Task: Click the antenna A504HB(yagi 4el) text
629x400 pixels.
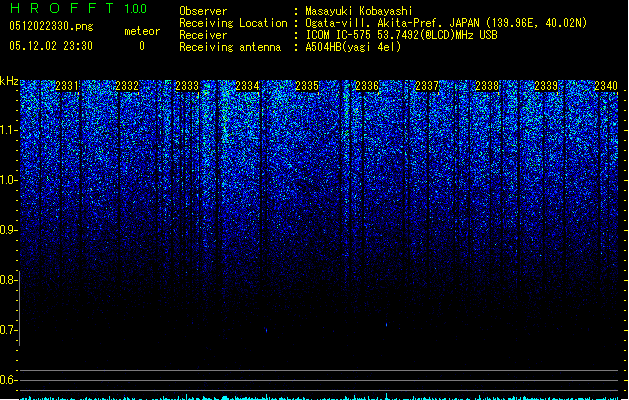Action: click(353, 47)
